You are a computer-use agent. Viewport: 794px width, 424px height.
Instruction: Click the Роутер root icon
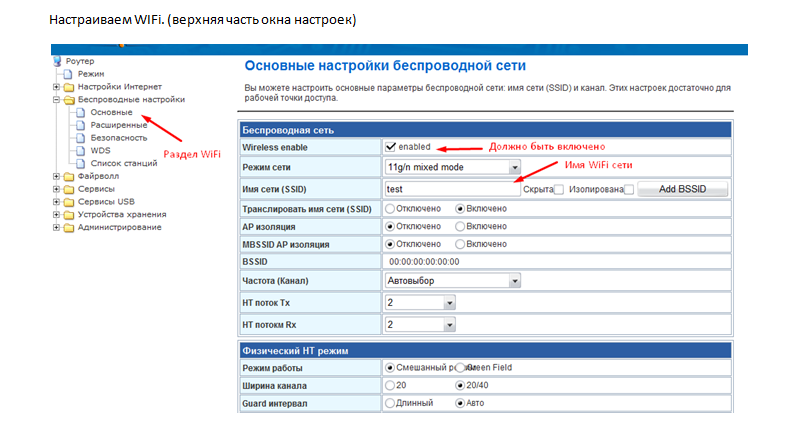pyautogui.click(x=57, y=62)
